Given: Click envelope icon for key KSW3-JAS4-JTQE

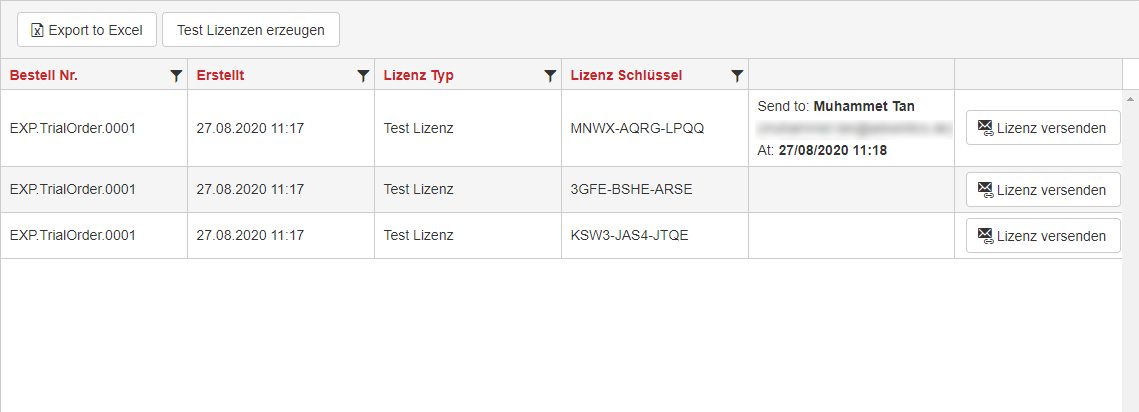Looking at the screenshot, I should click(986, 236).
